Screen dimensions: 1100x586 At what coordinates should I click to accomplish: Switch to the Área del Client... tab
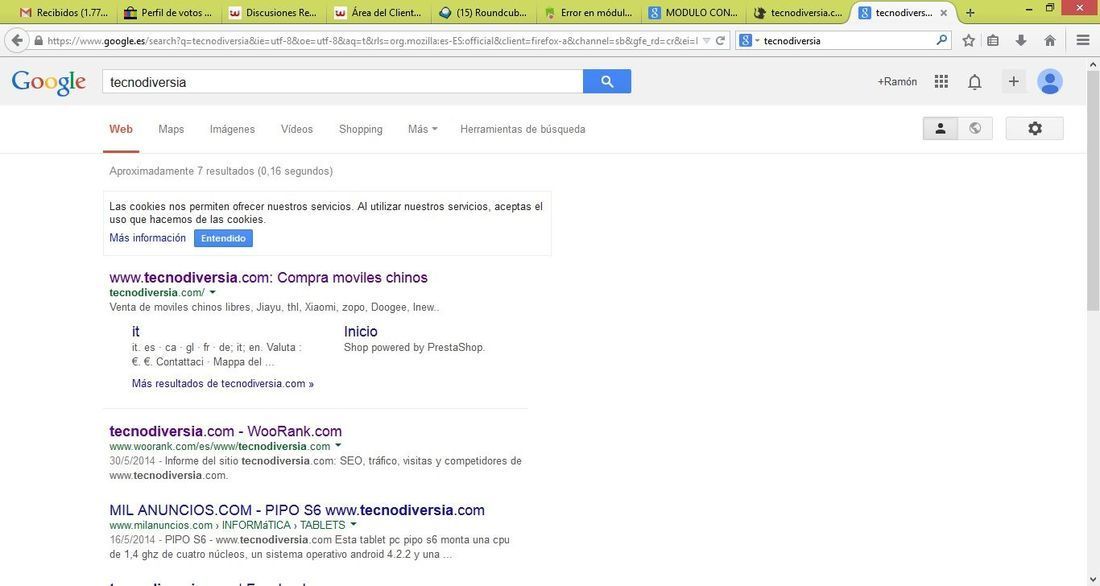(x=379, y=13)
